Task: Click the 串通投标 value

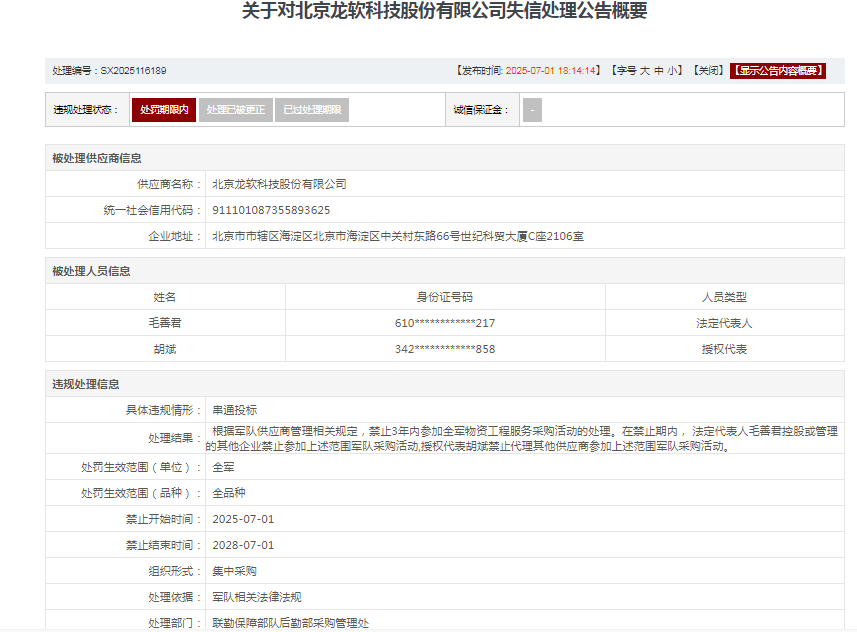Action: (x=234, y=411)
